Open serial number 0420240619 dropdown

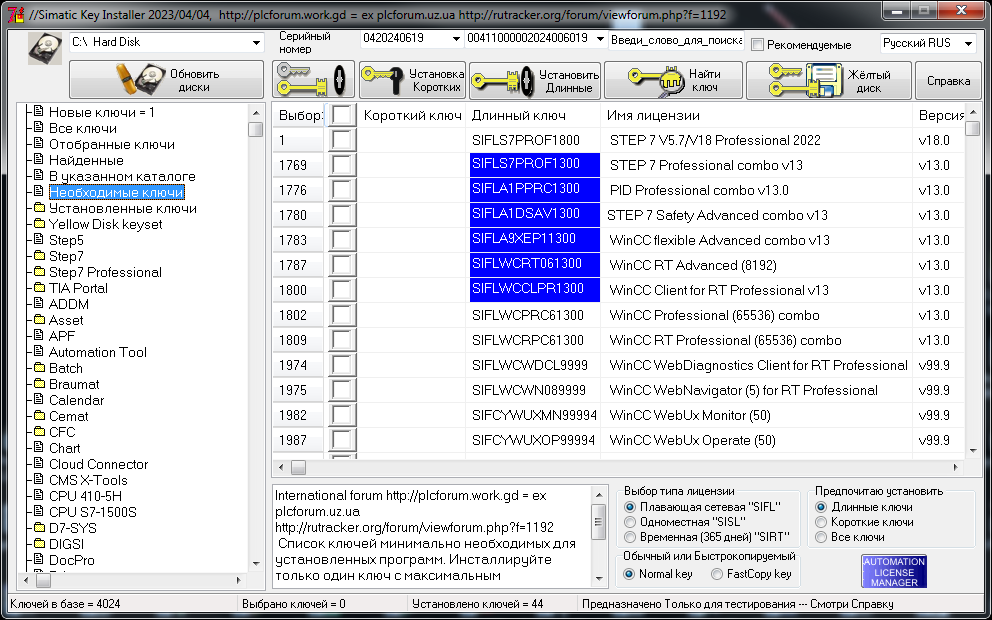pyautogui.click(x=456, y=39)
